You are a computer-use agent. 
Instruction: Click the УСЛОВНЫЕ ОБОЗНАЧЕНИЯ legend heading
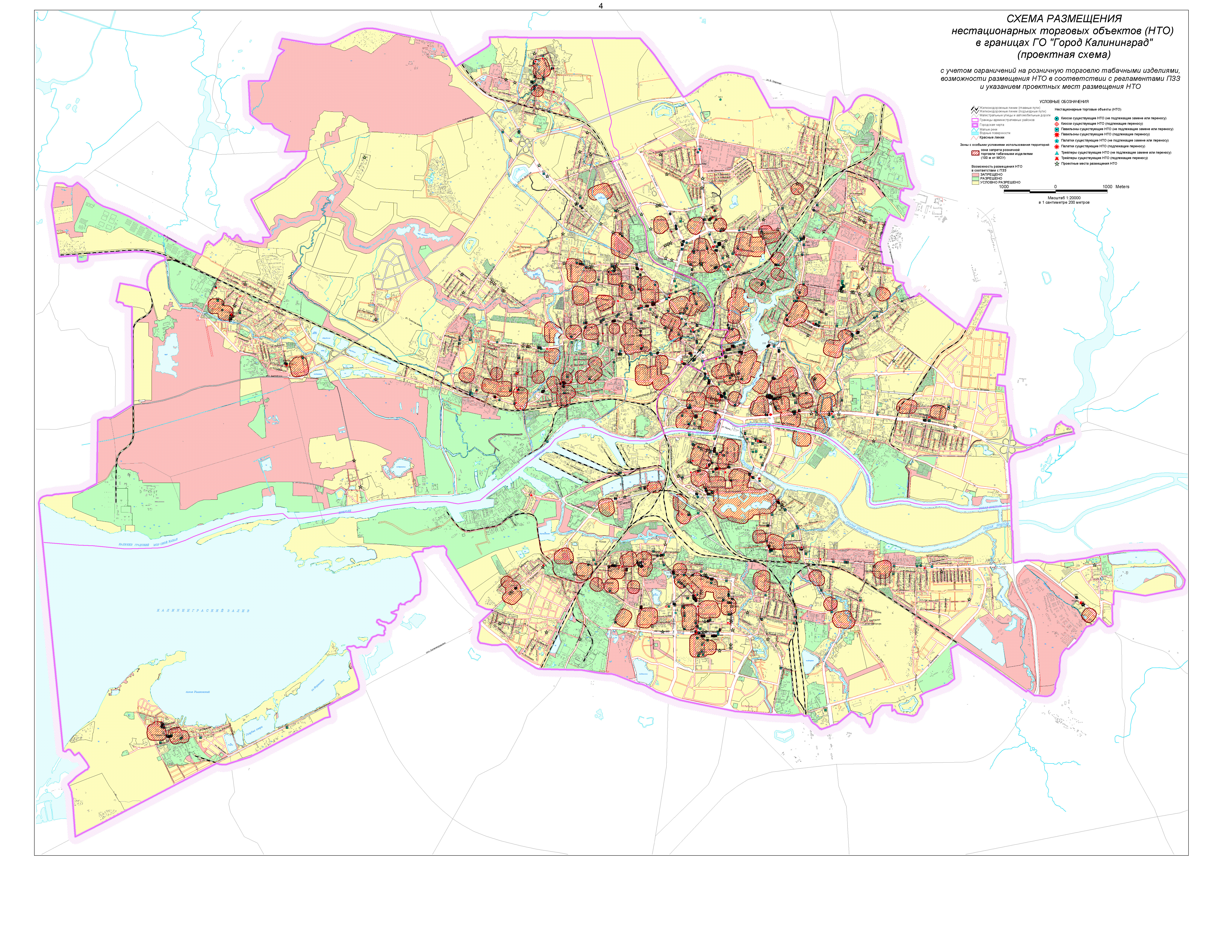point(1064,102)
